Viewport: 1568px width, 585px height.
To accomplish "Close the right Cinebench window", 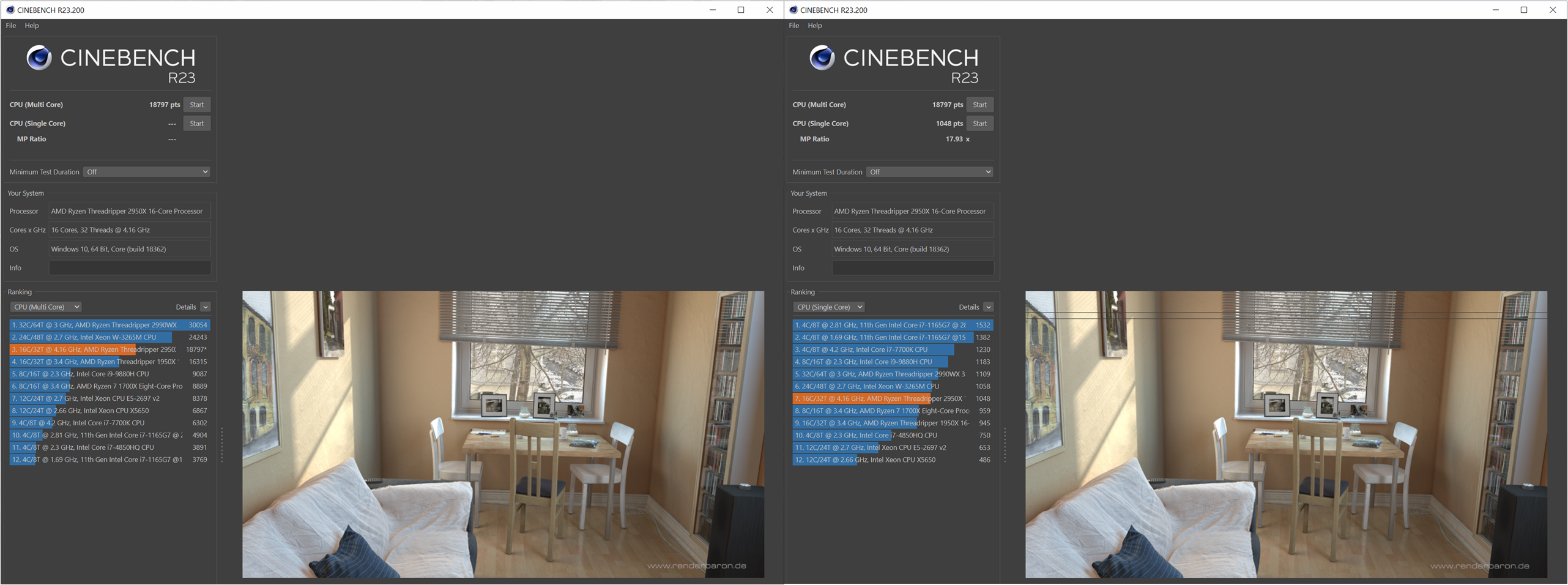I will pyautogui.click(x=1553, y=10).
